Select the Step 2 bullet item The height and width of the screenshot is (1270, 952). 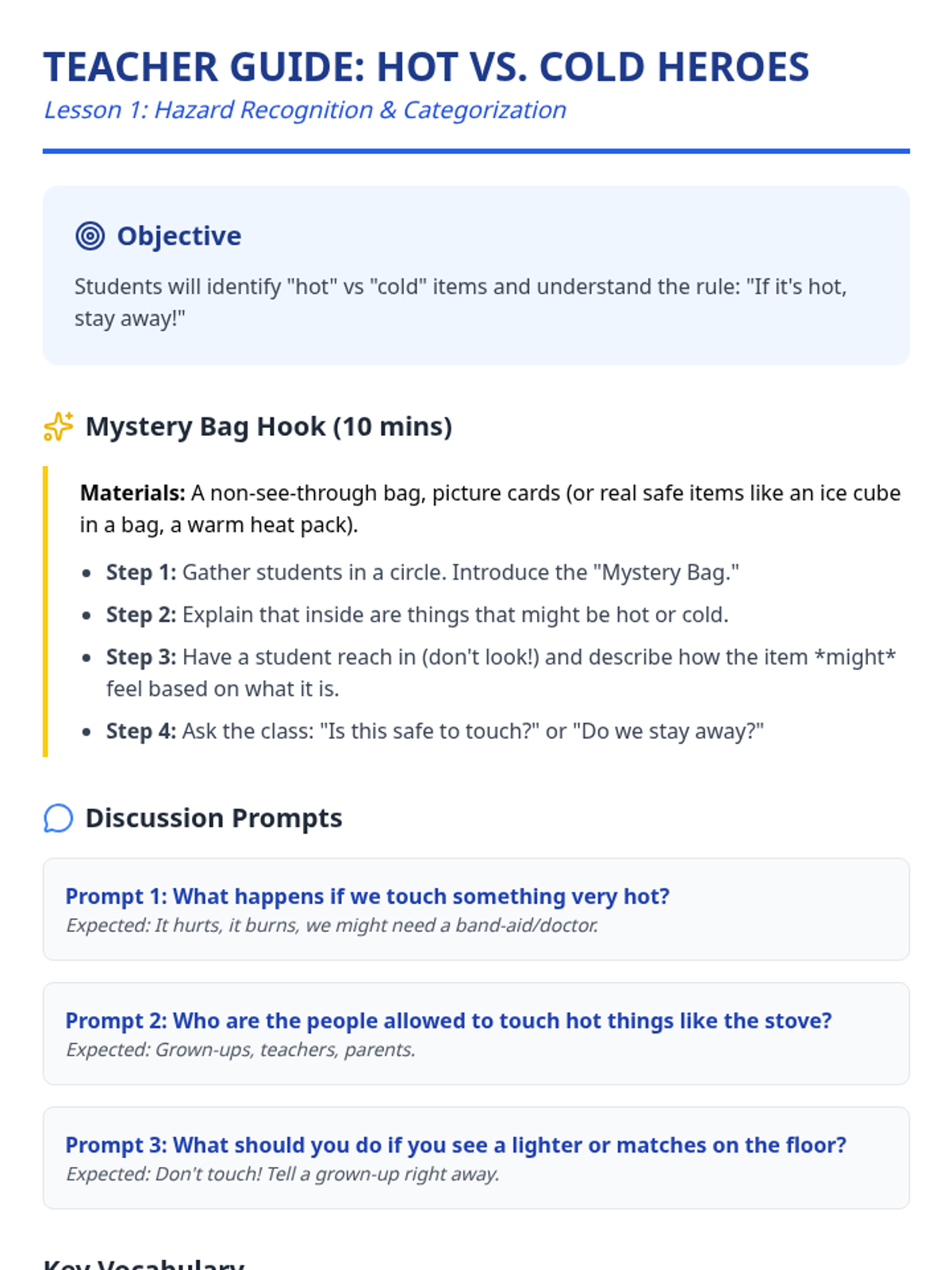point(416,615)
